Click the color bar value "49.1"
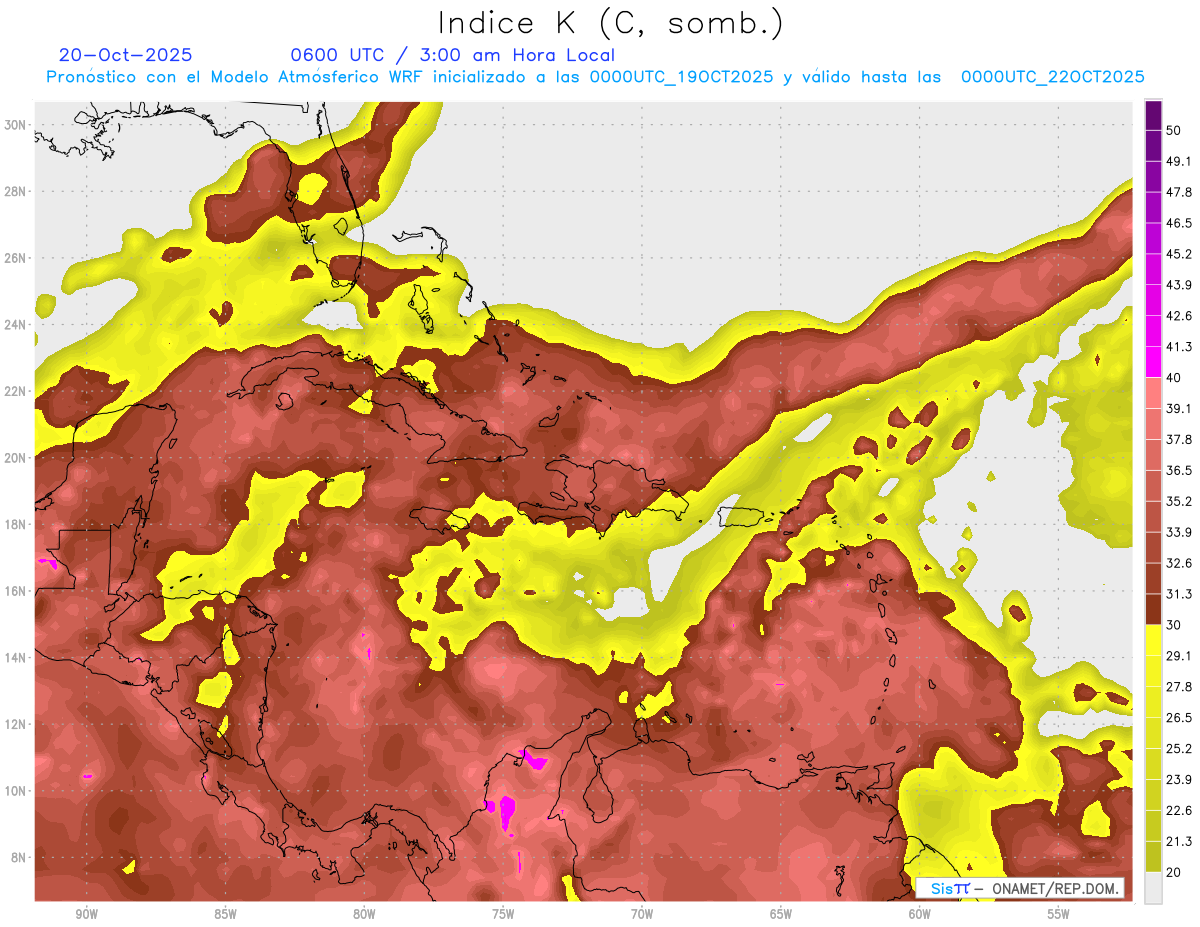This screenshot has width=1200, height=927. [x=1179, y=161]
